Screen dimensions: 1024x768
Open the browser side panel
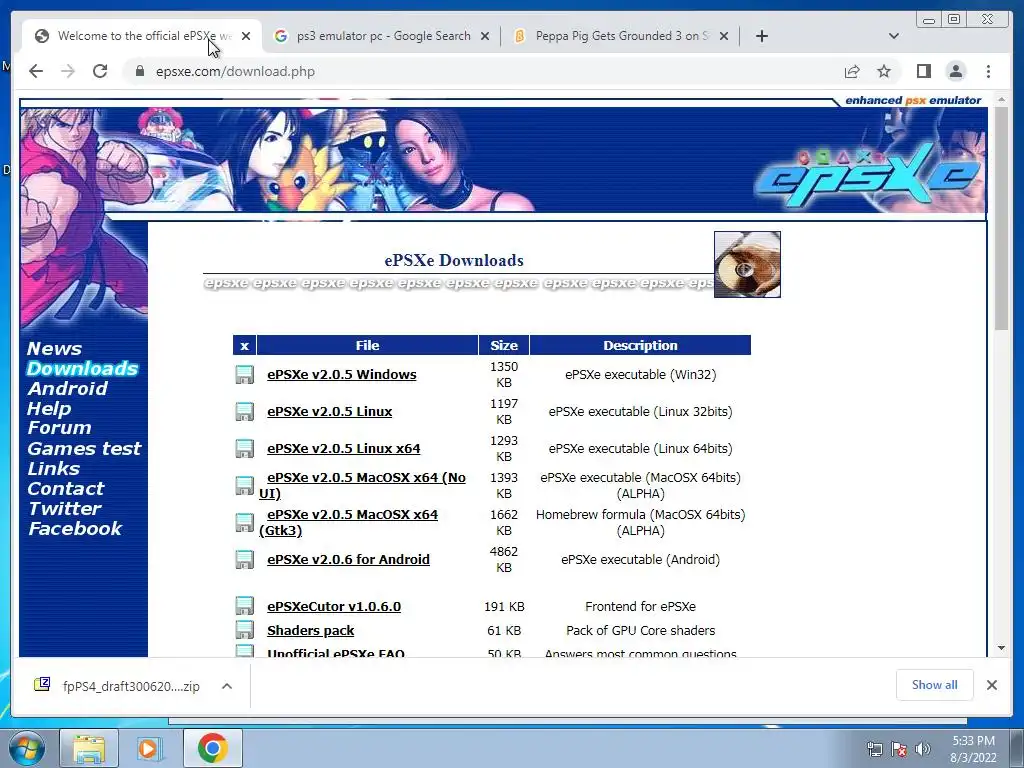(x=923, y=71)
